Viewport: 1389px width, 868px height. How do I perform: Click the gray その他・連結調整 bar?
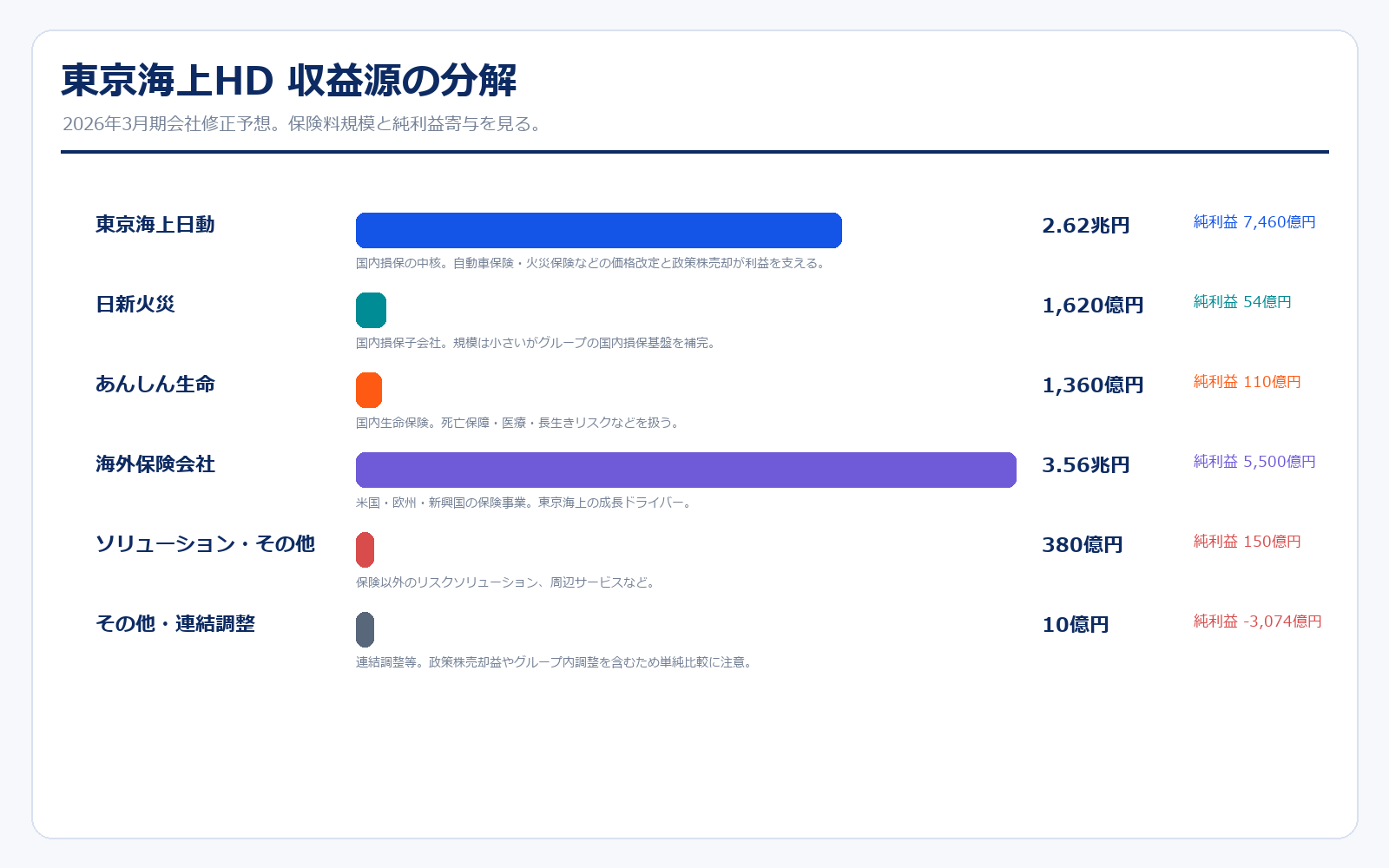[365, 629]
